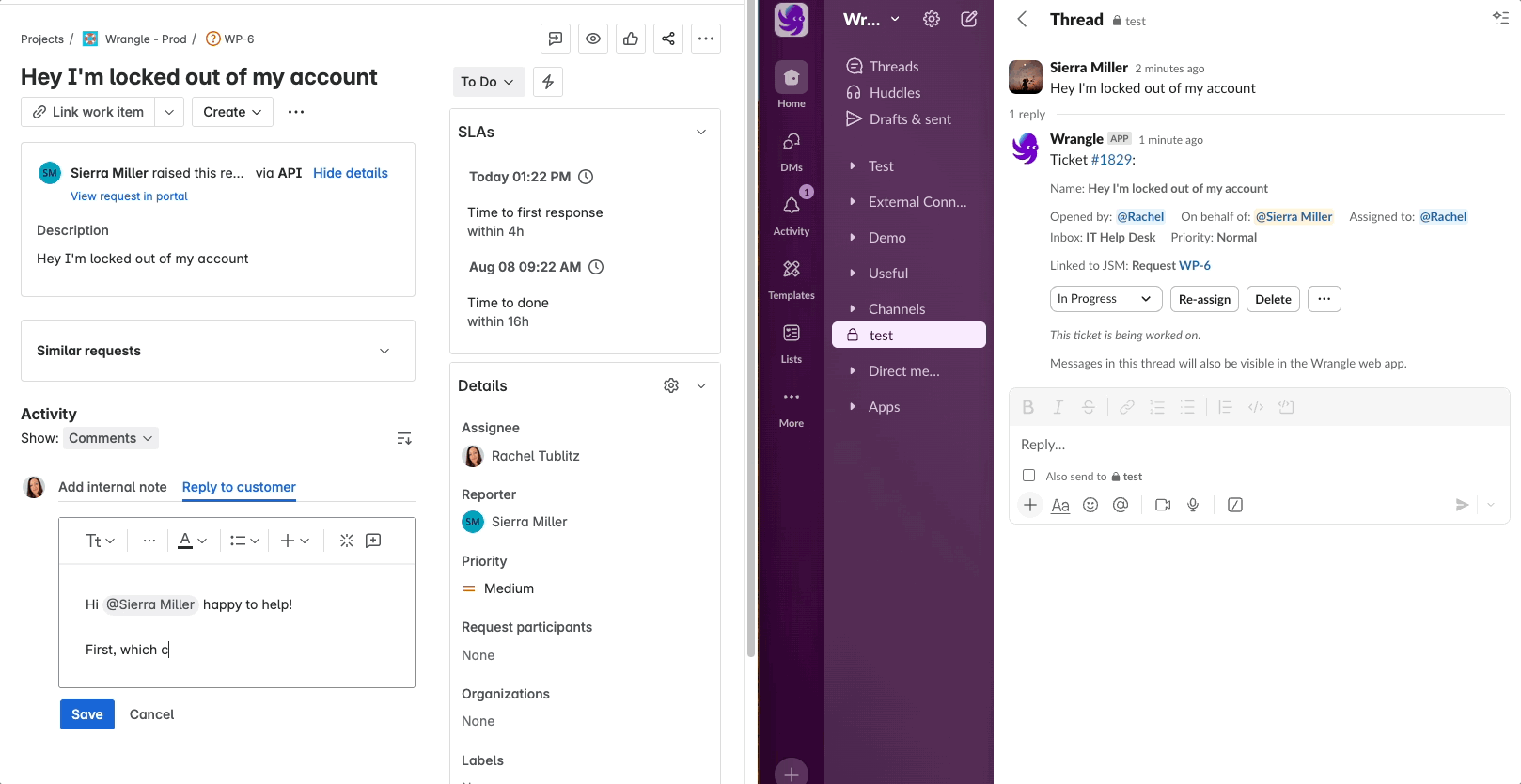The image size is (1521, 784).
Task: Click into the Jira reply text area
Action: point(237,626)
